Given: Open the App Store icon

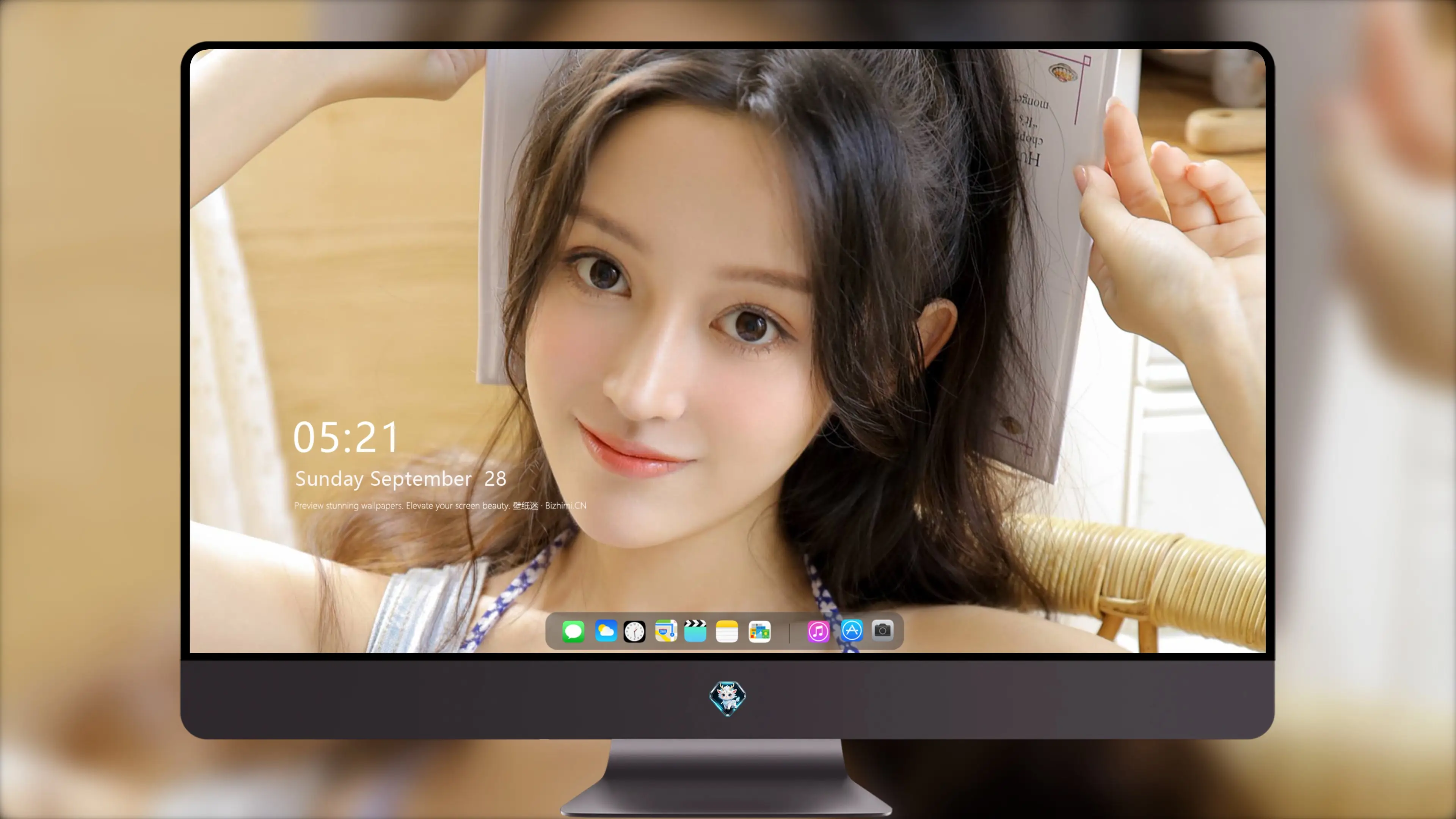Looking at the screenshot, I should coord(852,630).
